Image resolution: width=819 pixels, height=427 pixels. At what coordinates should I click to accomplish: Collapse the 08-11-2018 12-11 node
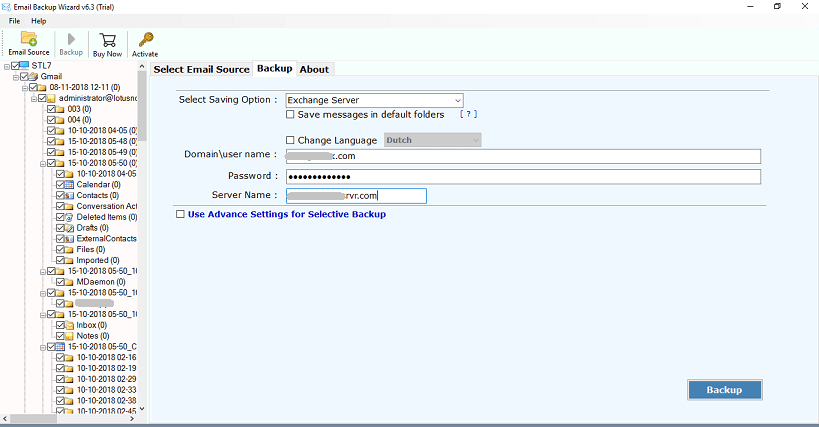pos(25,88)
